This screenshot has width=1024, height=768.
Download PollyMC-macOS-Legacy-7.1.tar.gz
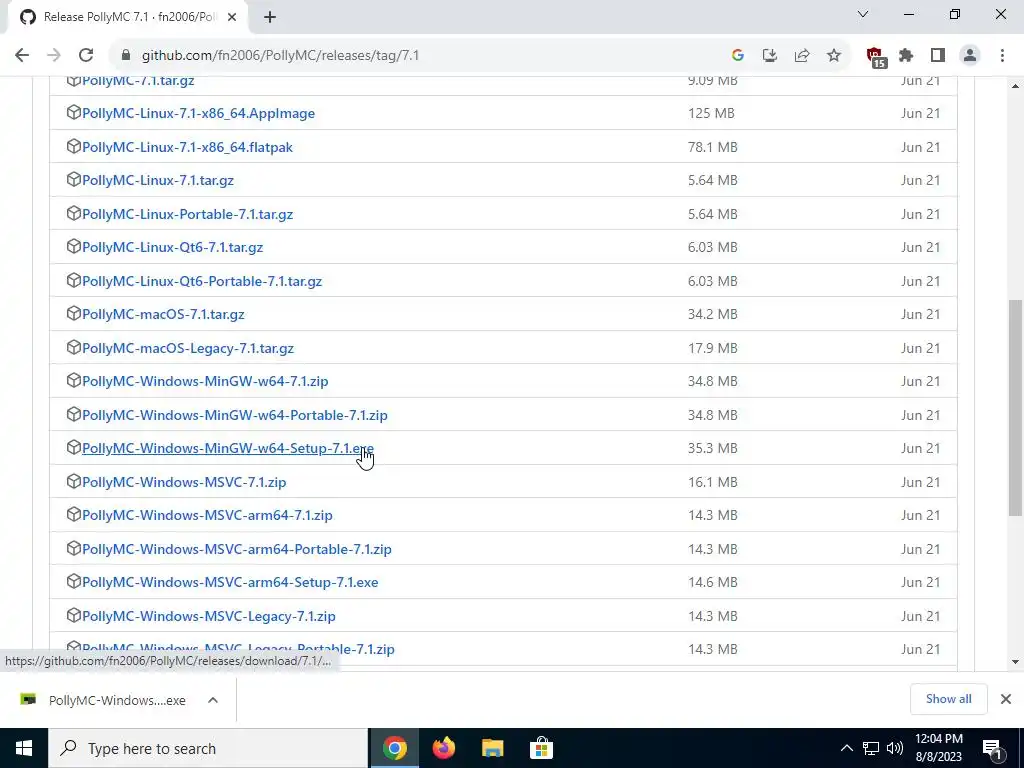pyautogui.click(x=188, y=349)
